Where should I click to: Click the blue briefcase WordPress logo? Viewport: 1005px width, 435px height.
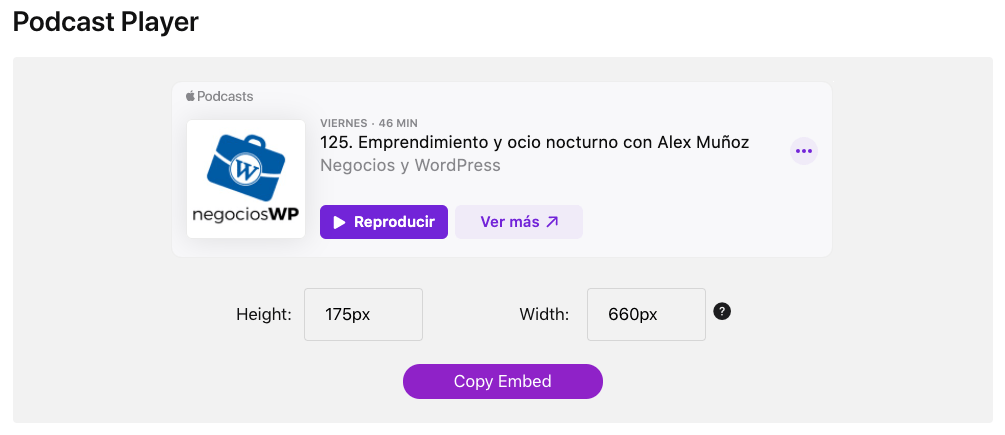[x=245, y=167]
